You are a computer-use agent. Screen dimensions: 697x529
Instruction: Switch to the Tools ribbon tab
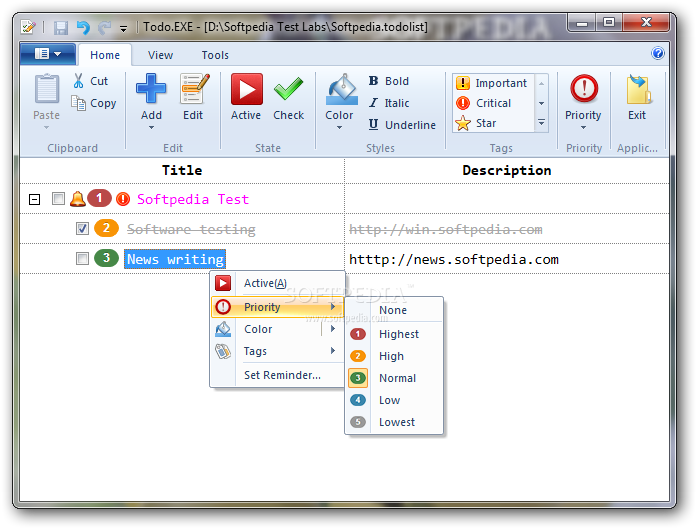click(215, 55)
